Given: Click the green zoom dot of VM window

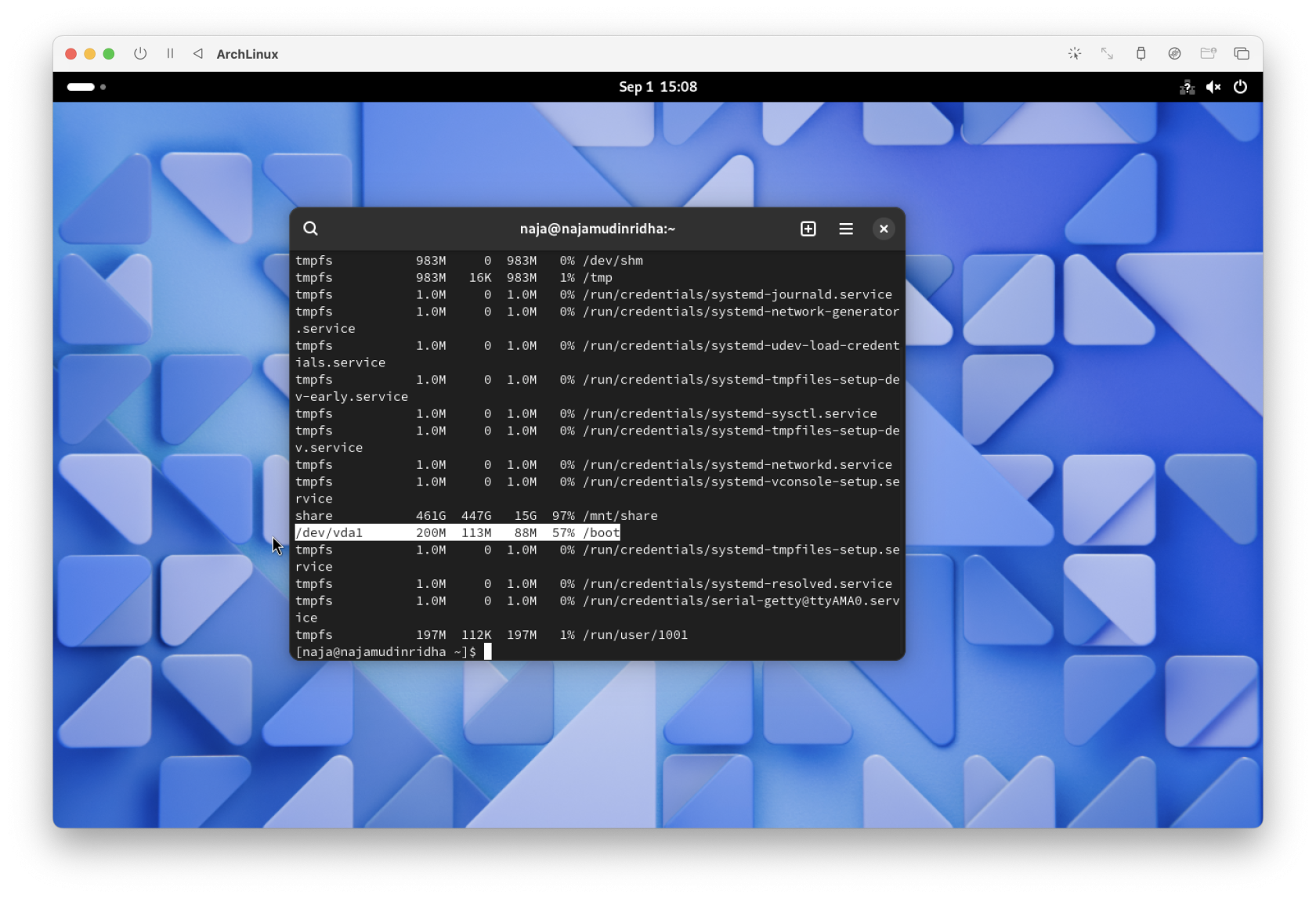Looking at the screenshot, I should (109, 53).
